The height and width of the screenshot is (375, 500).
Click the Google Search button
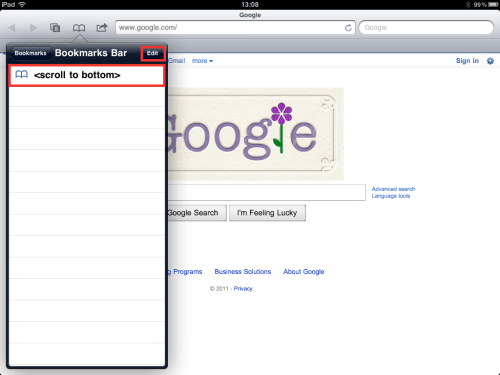[x=197, y=213]
